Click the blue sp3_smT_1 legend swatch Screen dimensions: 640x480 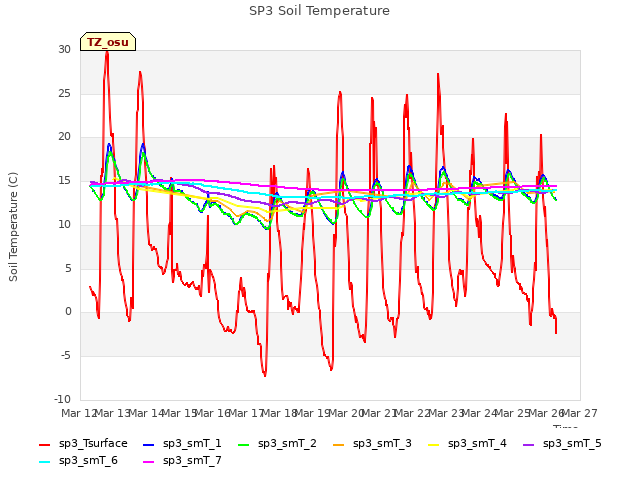[x=149, y=444]
